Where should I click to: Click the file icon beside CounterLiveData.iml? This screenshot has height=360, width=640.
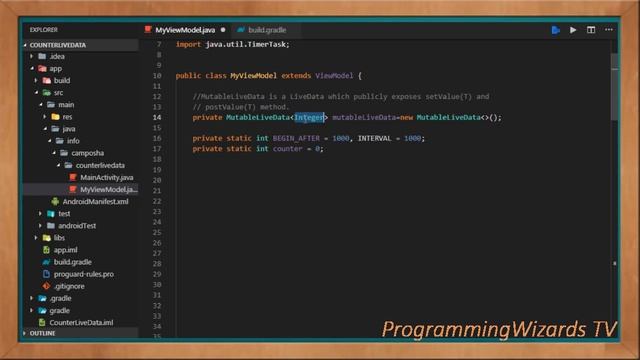tap(42, 322)
